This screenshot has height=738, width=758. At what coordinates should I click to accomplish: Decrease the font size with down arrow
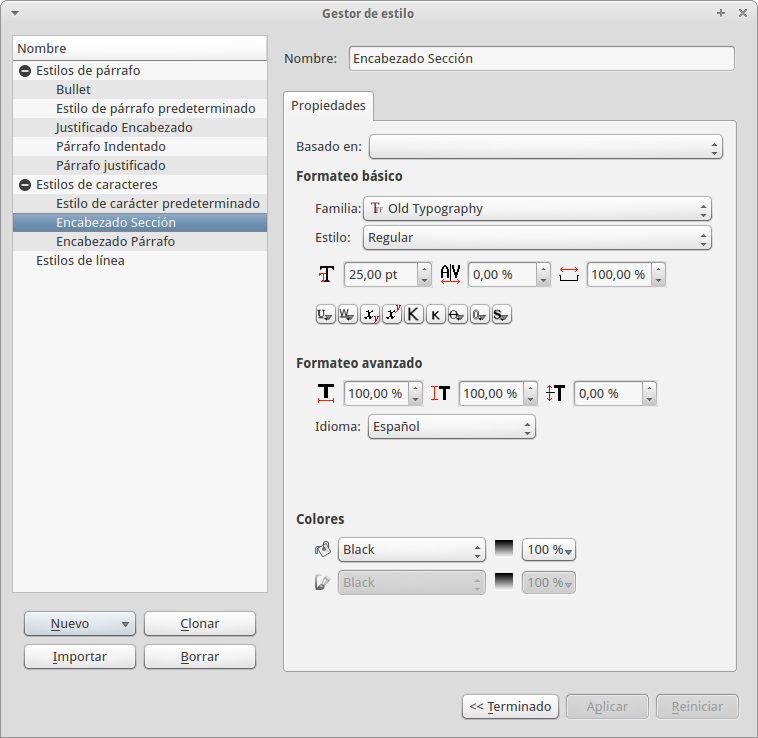coord(424,280)
